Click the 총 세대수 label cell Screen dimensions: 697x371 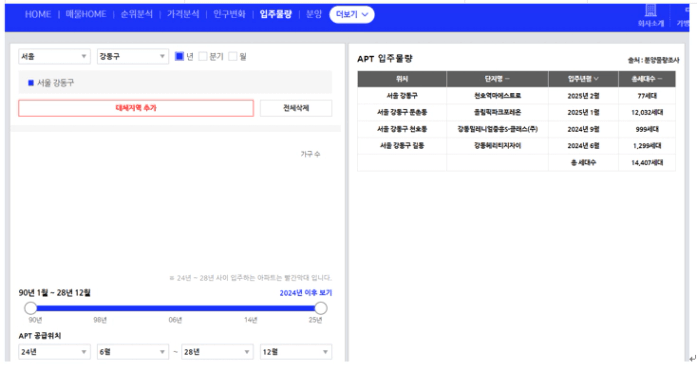[x=583, y=163]
